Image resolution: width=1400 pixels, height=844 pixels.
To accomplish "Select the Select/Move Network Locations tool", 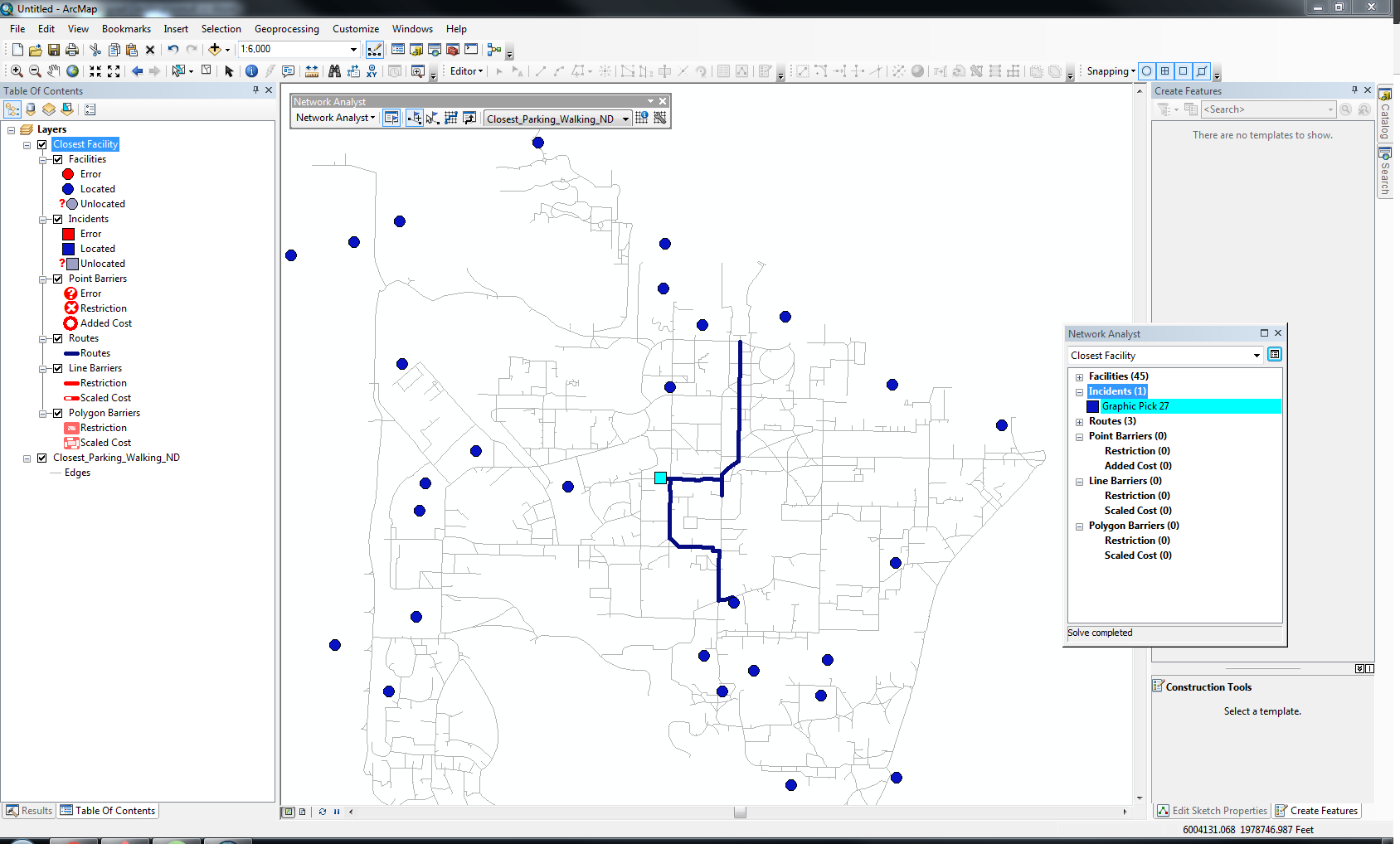I will (x=432, y=118).
